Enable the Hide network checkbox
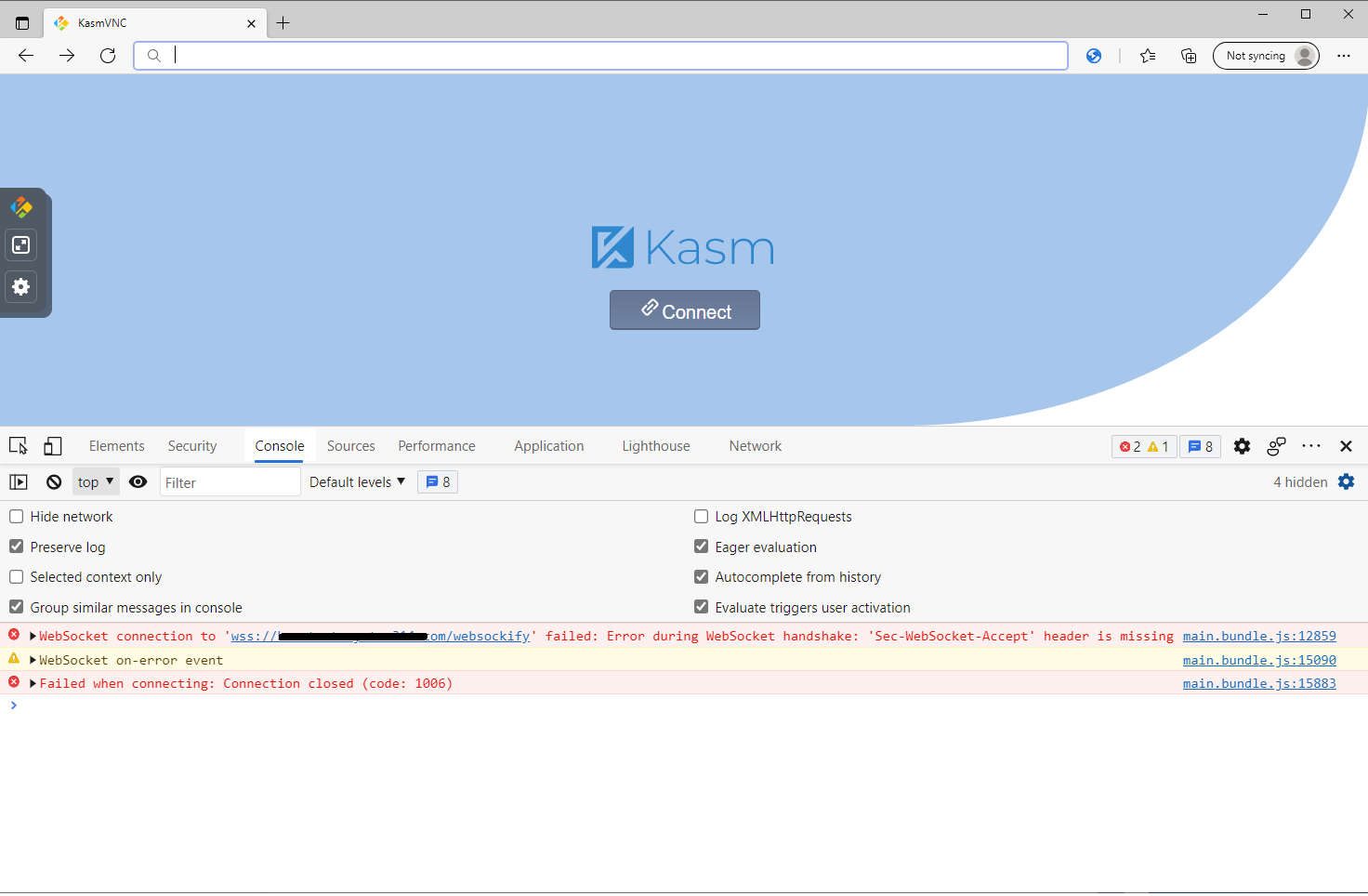 pyautogui.click(x=16, y=516)
